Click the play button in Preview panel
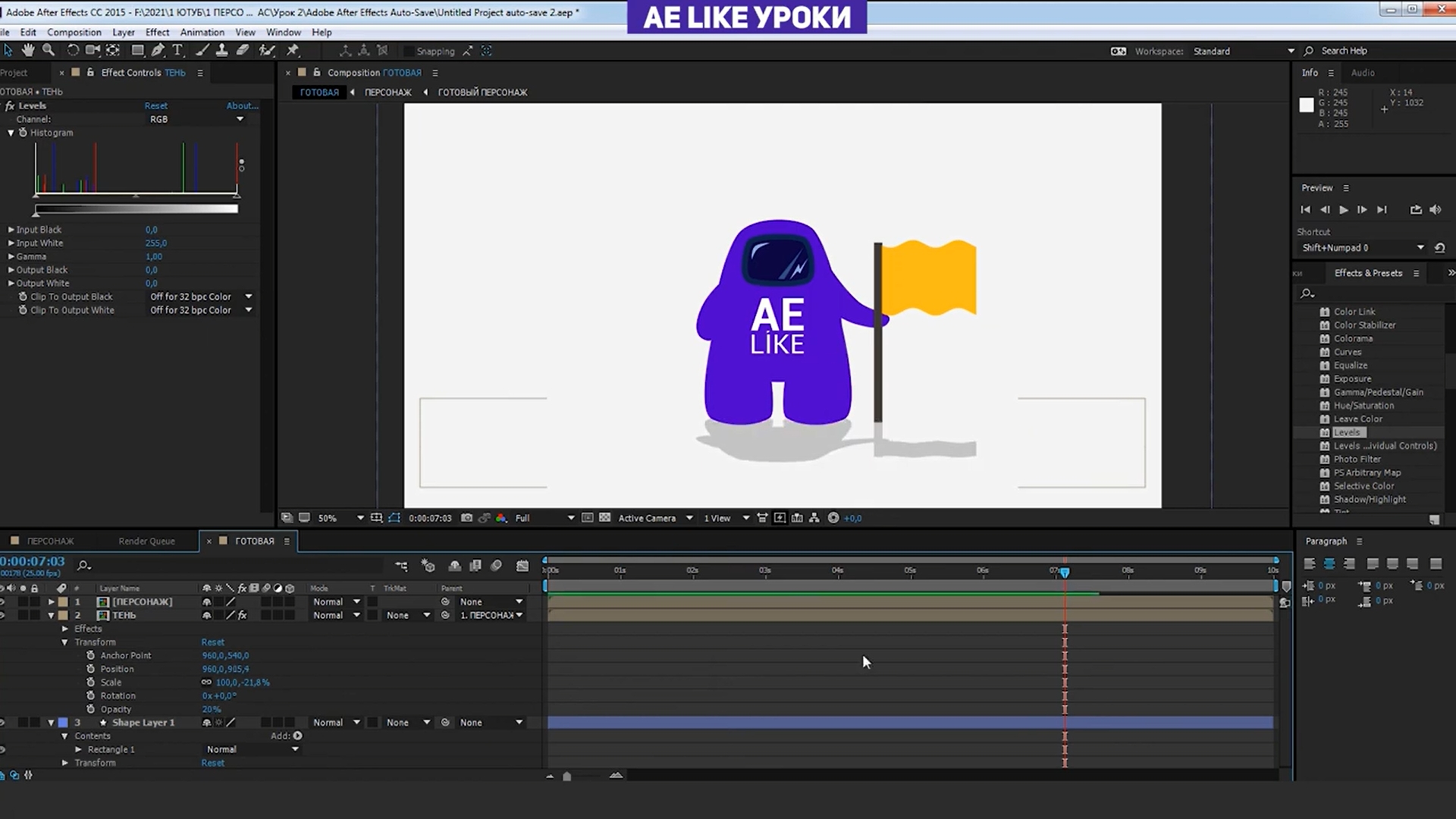This screenshot has height=819, width=1456. pos(1342,210)
